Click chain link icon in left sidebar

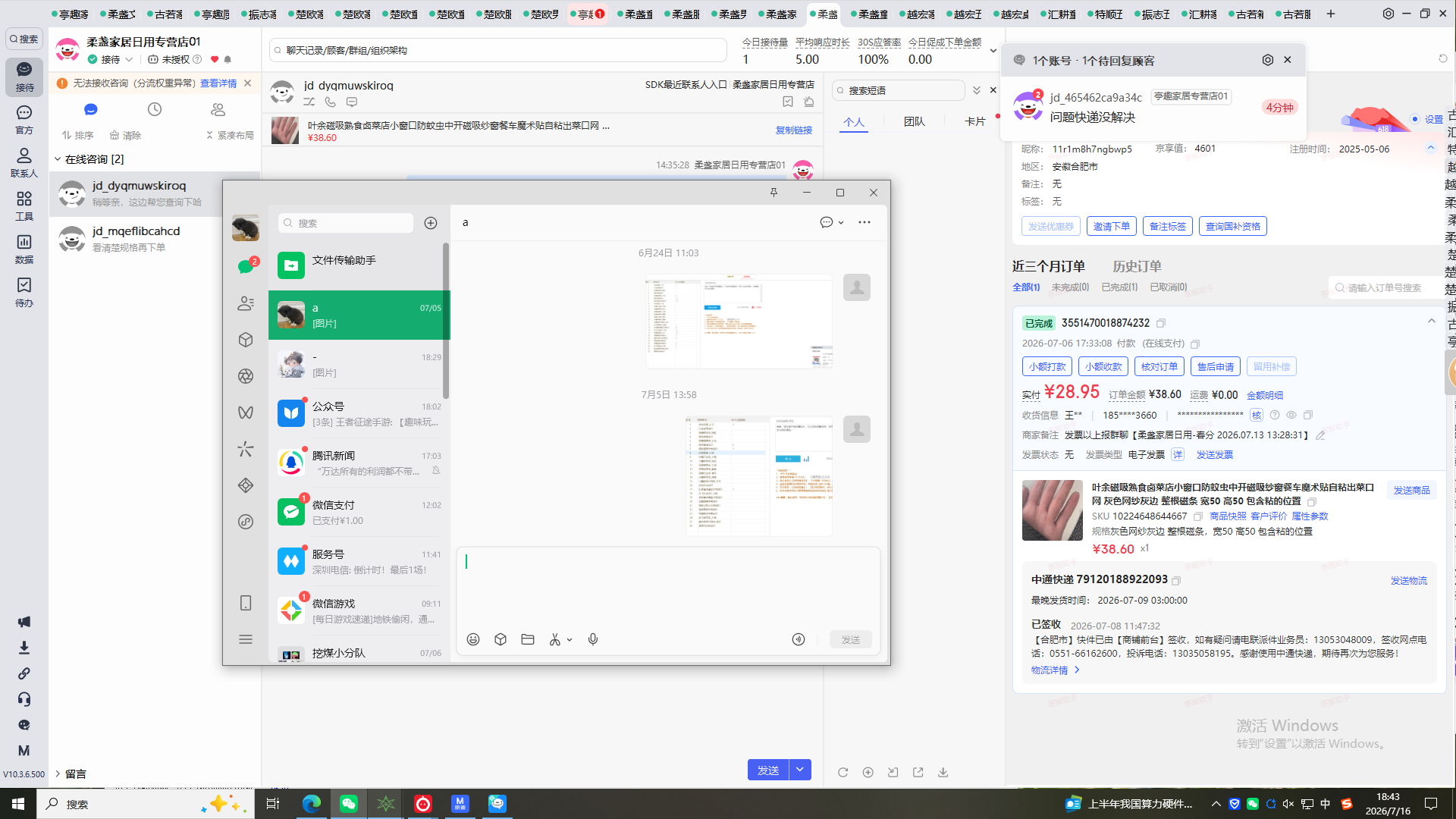pos(24,673)
